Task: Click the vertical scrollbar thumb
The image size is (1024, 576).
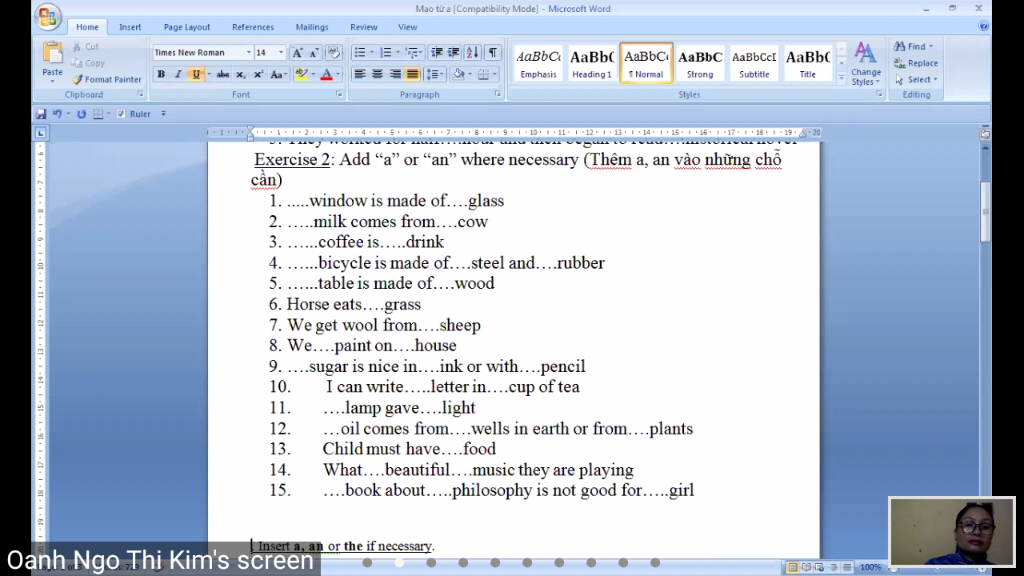Action: point(985,212)
